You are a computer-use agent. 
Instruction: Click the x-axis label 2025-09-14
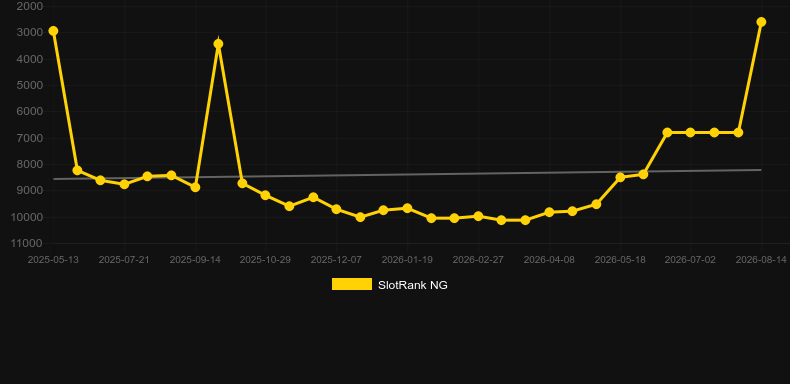pos(195,260)
